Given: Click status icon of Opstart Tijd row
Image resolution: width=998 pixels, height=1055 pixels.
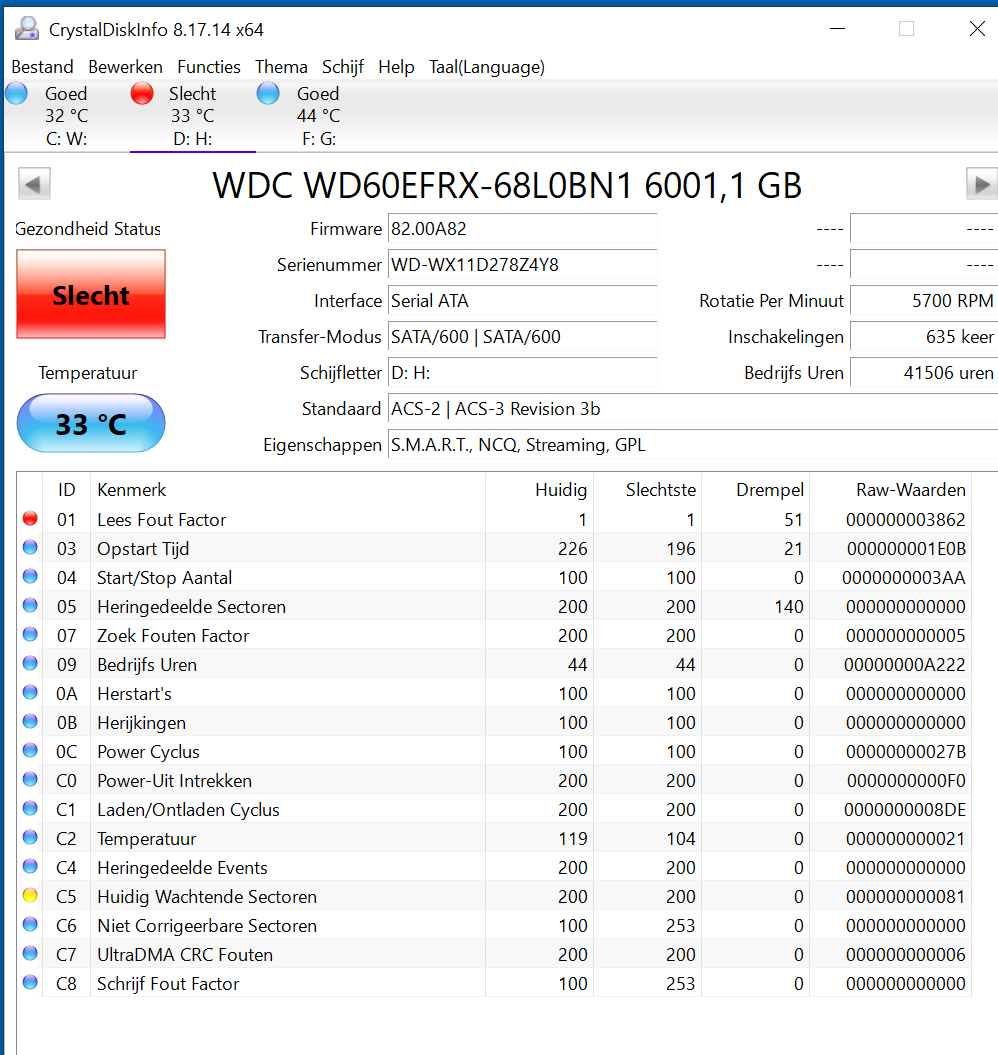Looking at the screenshot, I should 30,547.
